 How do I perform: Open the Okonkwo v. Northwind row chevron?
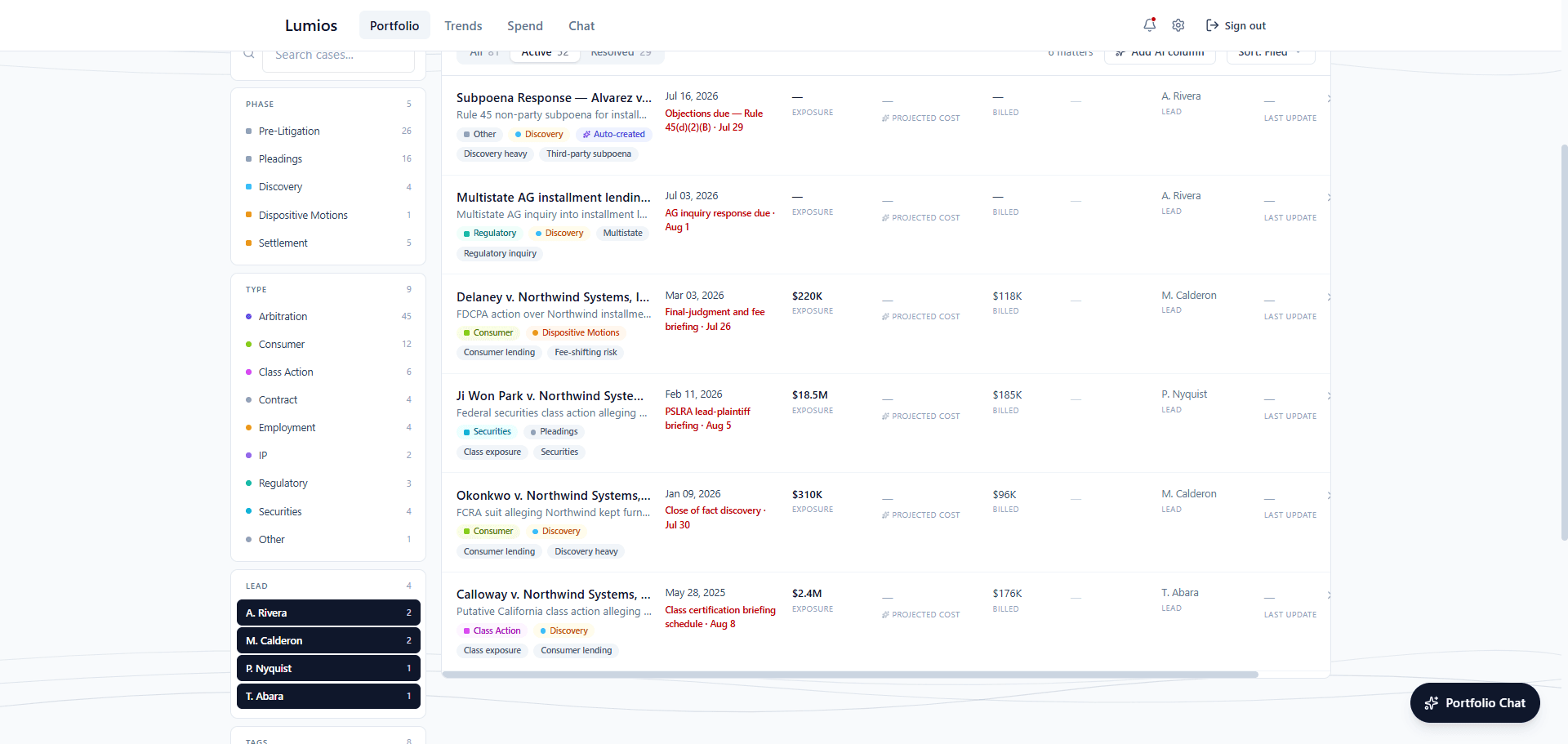tap(1329, 496)
